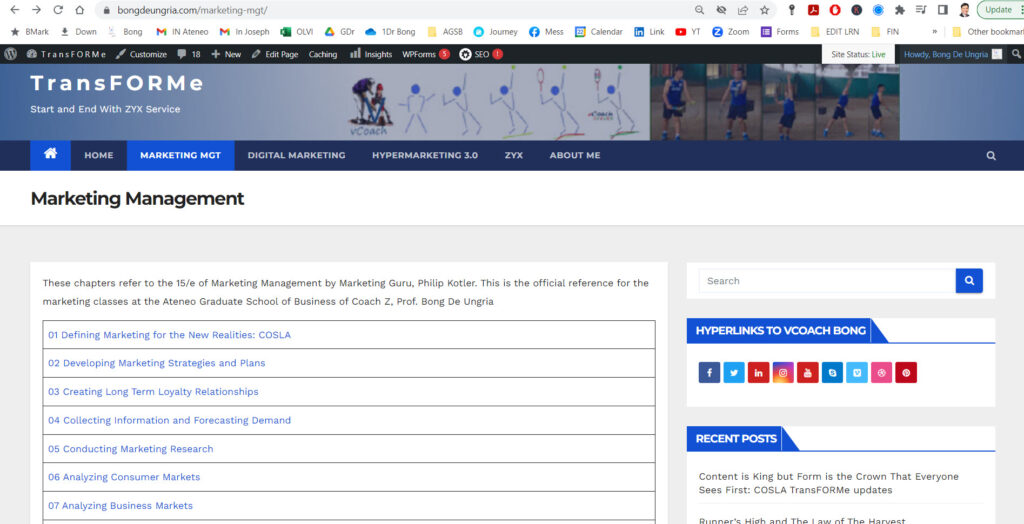
Task: Open the Pinterest social link icon
Action: 906,373
